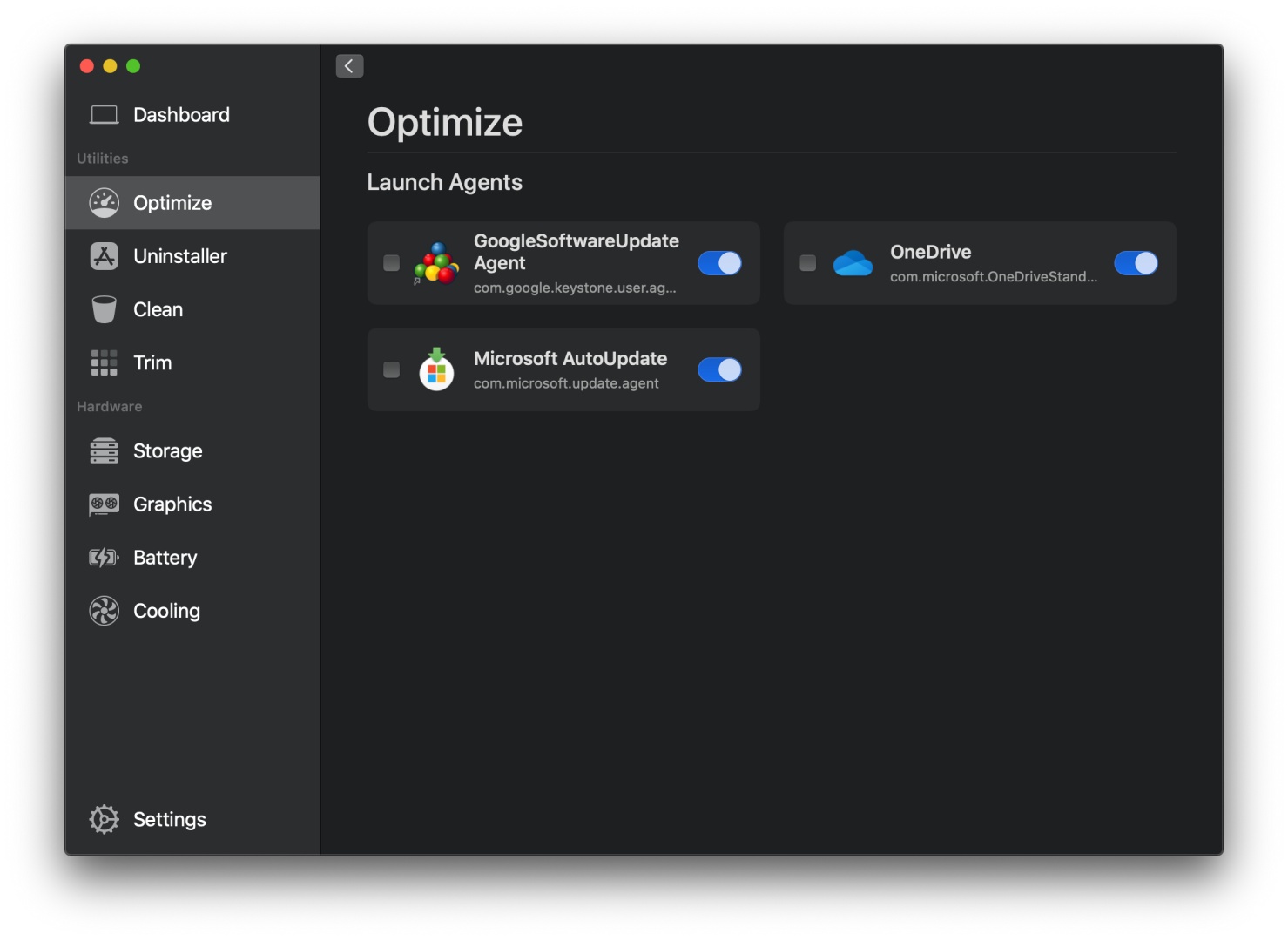Toggle off Microsoft AutoUpdate switch

click(x=719, y=370)
